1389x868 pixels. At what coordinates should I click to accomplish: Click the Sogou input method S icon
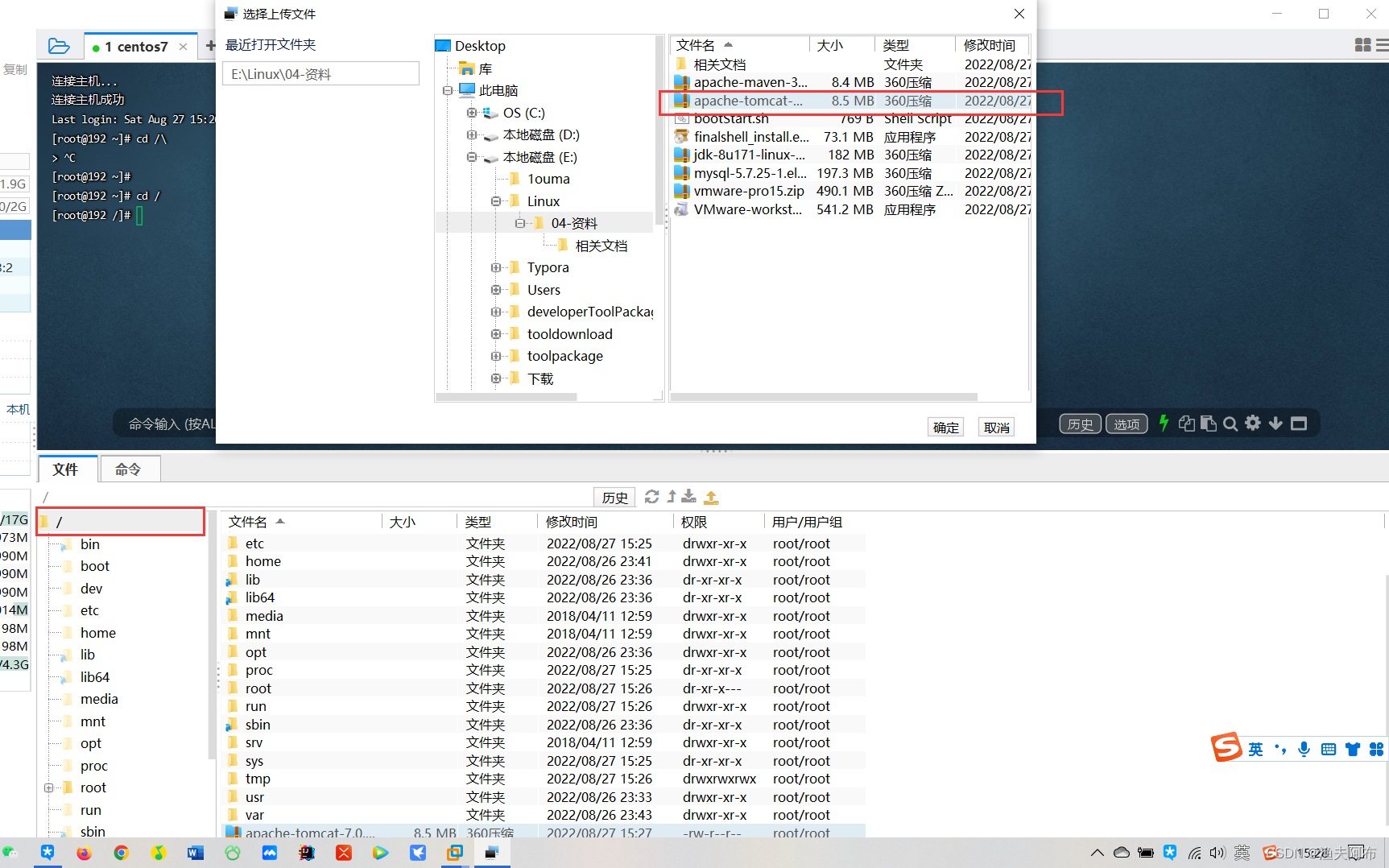tap(1227, 747)
